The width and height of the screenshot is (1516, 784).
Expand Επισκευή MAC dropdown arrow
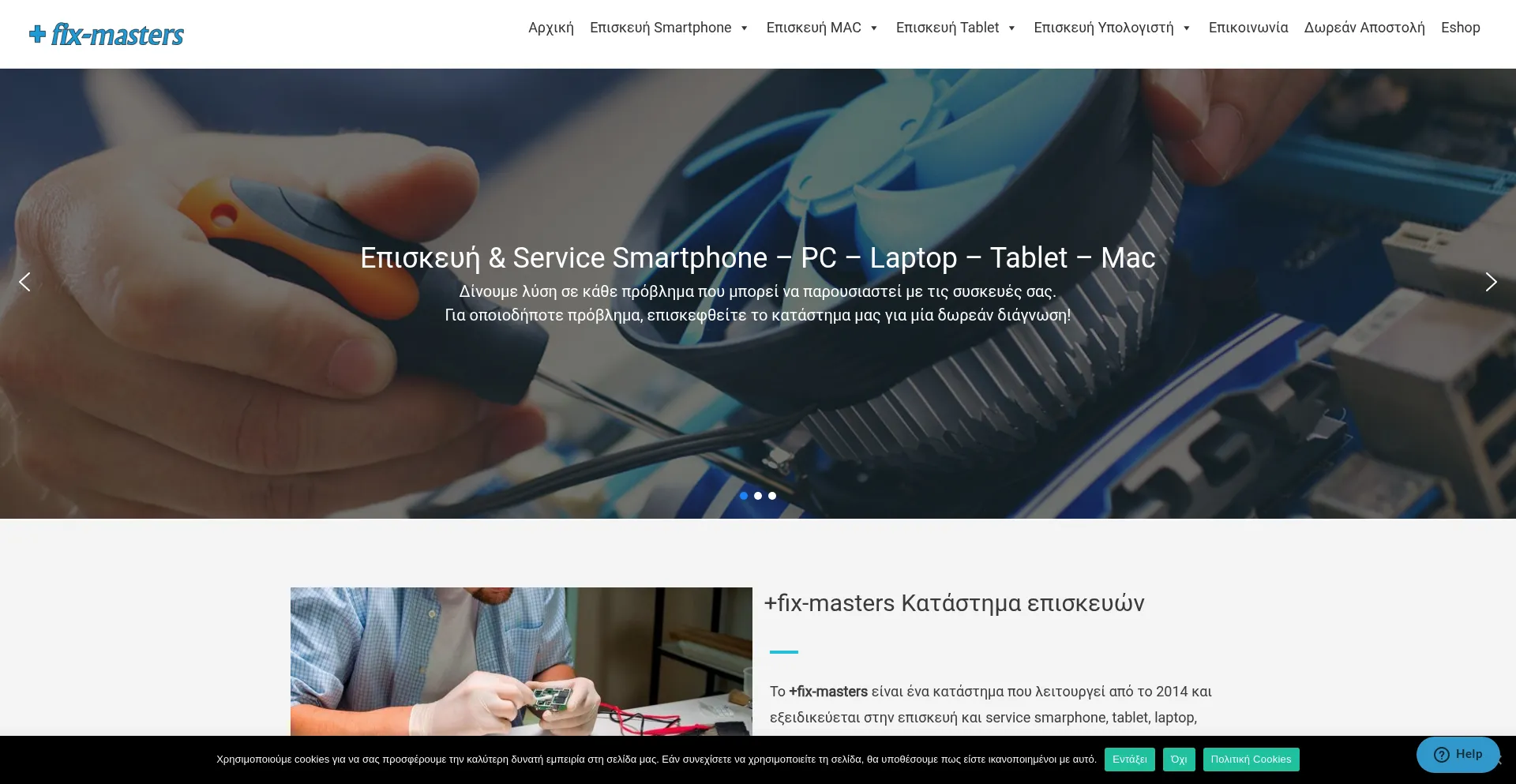(x=874, y=28)
